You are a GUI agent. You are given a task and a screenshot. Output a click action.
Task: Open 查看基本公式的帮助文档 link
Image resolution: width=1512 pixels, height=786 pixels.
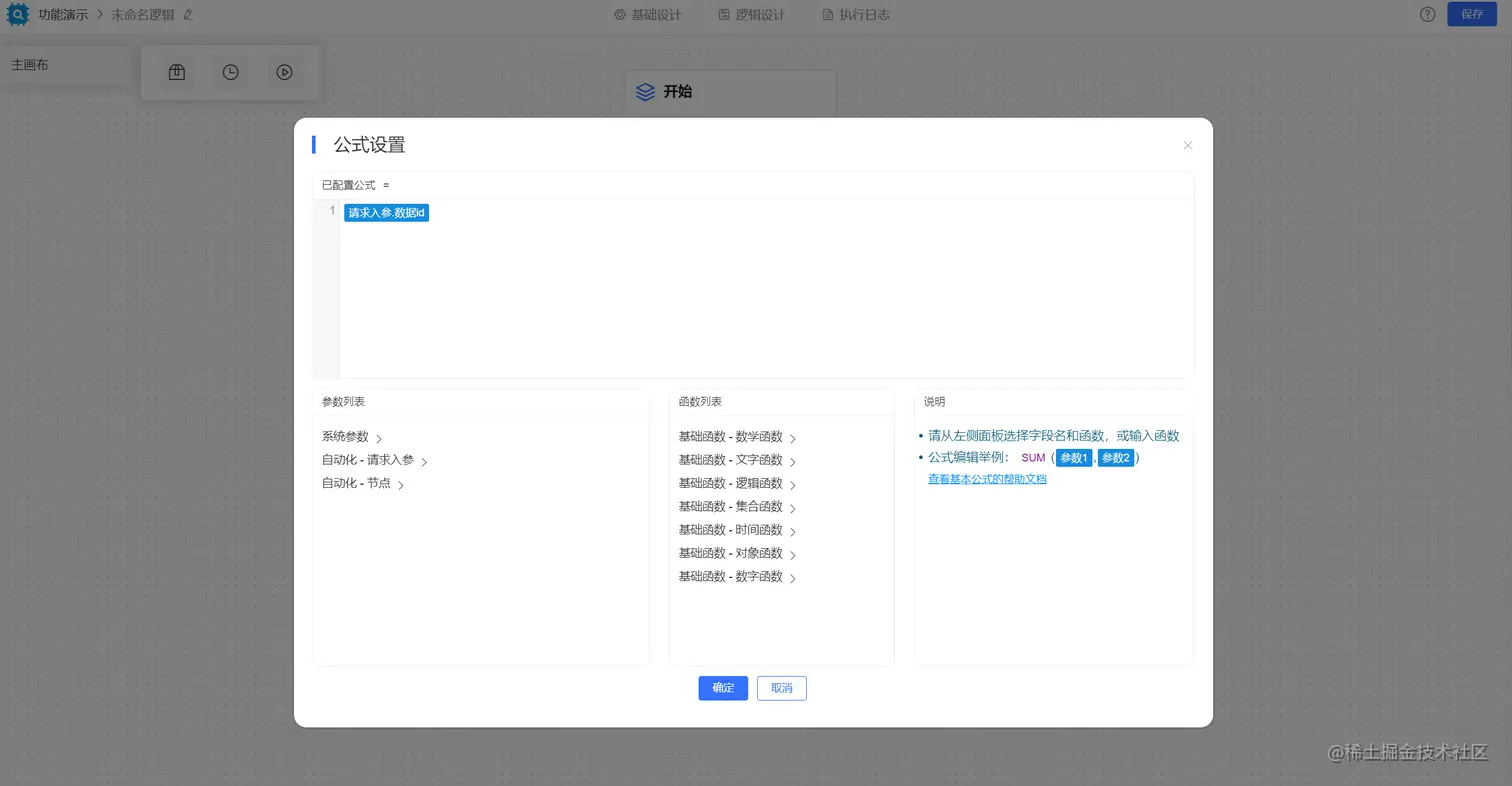coord(987,479)
